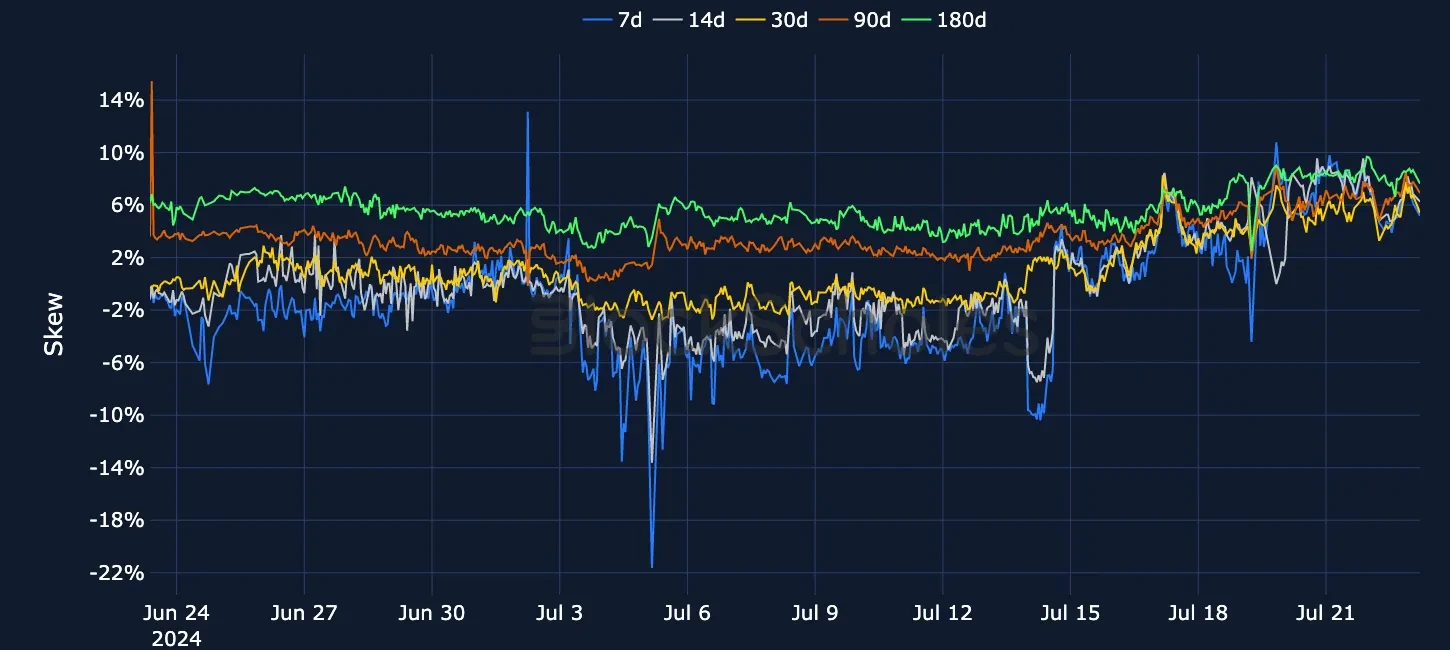Click the Jul 21 date label
This screenshot has width=1450, height=650.
pyautogui.click(x=1325, y=614)
